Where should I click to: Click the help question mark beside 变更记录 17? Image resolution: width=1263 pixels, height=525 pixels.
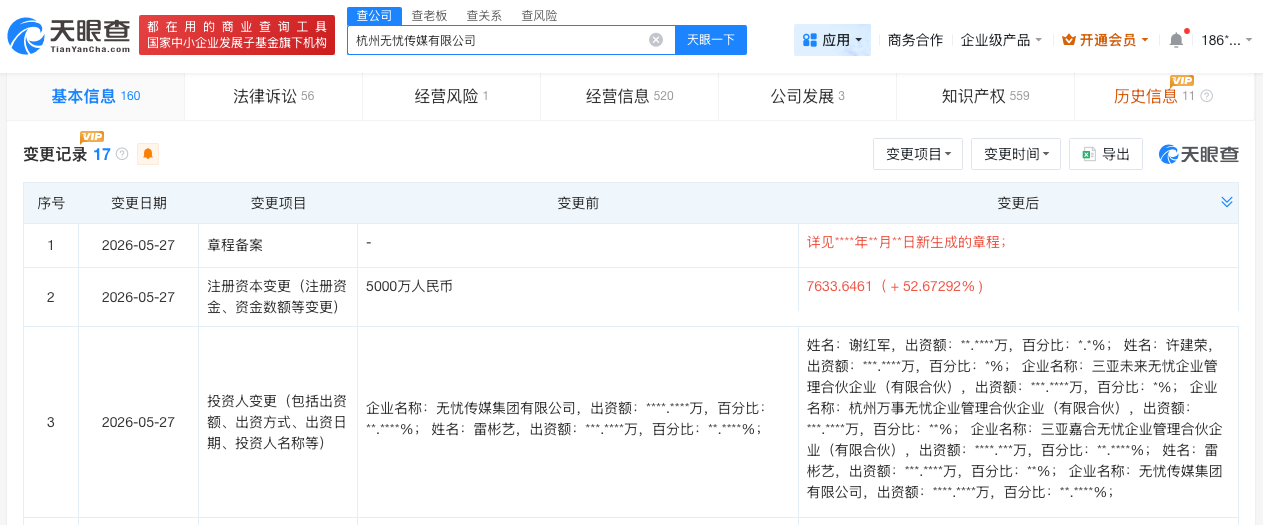pos(122,154)
